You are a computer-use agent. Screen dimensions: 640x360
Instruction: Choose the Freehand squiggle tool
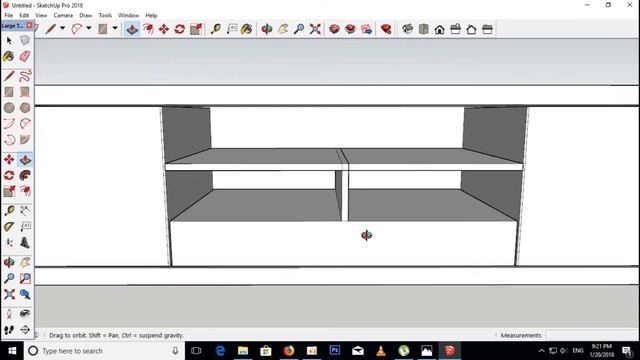tap(25, 76)
